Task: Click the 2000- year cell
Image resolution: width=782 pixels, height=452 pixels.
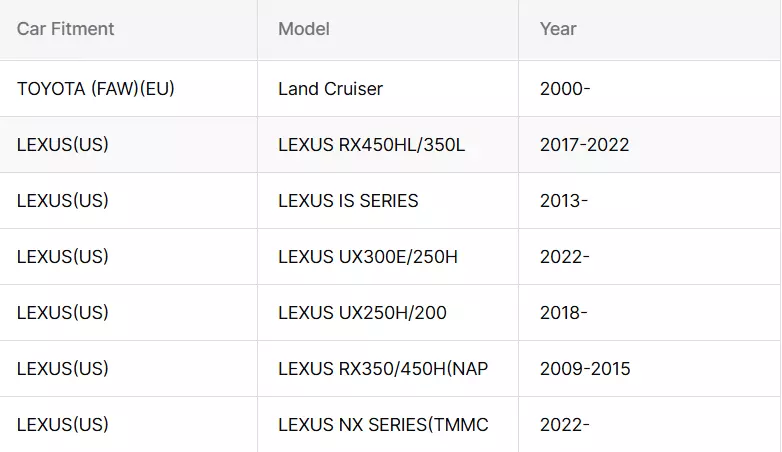Action: pyautogui.click(x=565, y=89)
